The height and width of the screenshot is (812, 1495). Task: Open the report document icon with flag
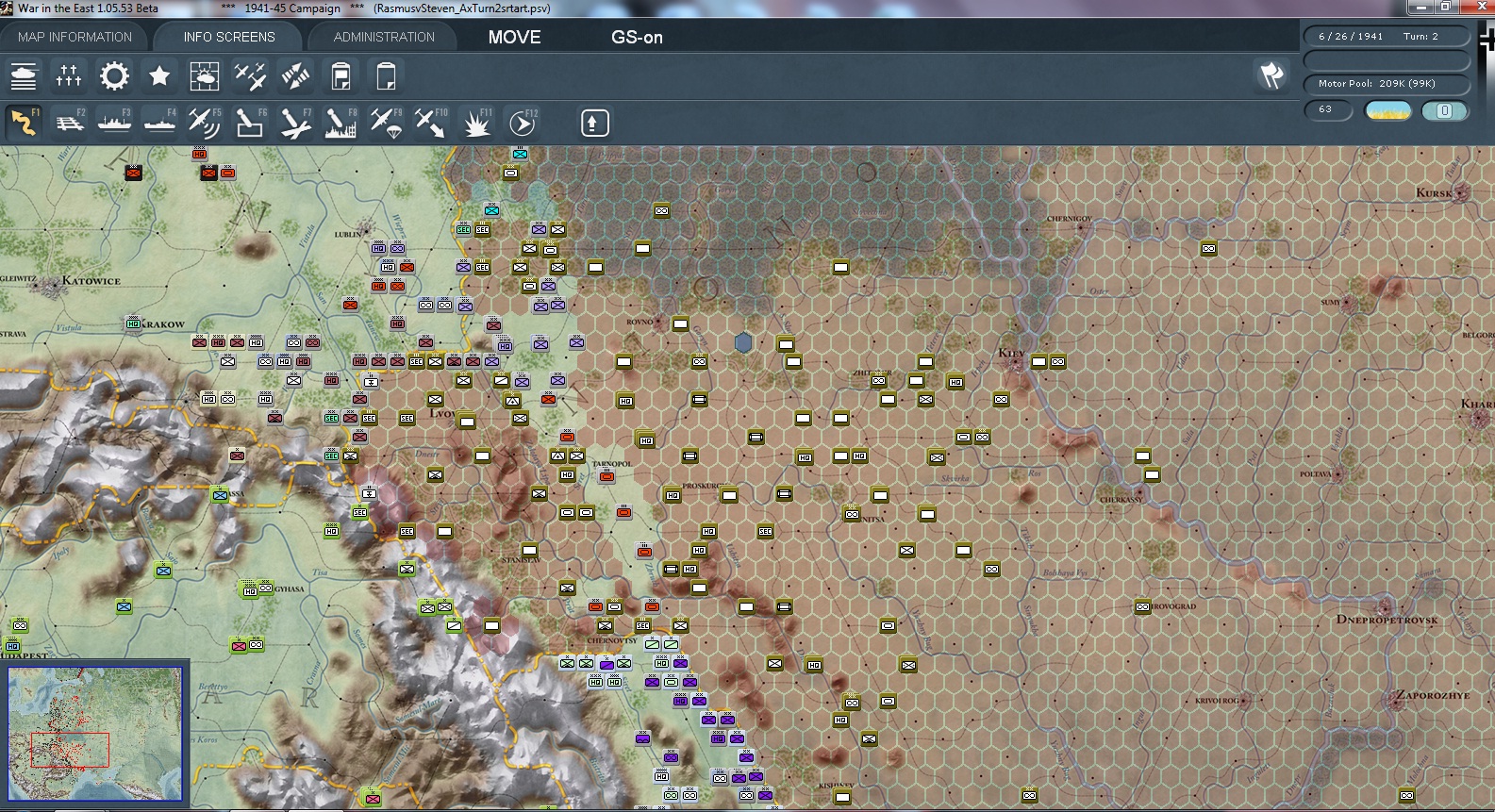pos(341,76)
